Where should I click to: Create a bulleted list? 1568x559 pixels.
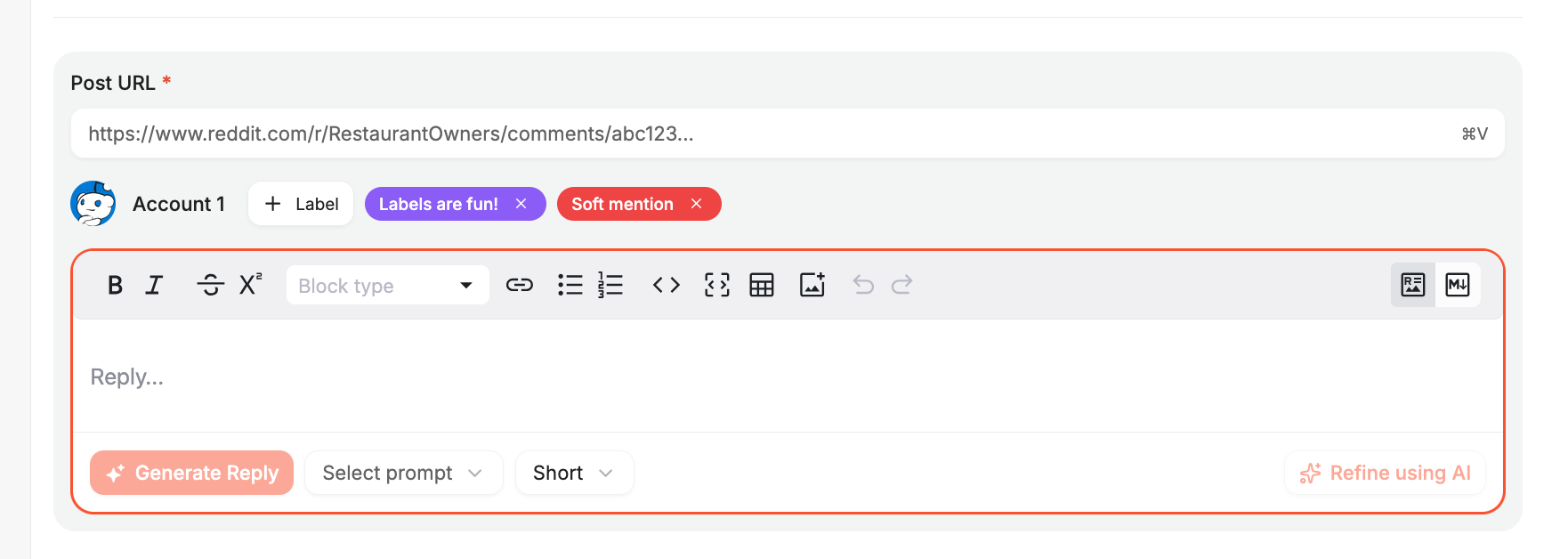pos(570,285)
